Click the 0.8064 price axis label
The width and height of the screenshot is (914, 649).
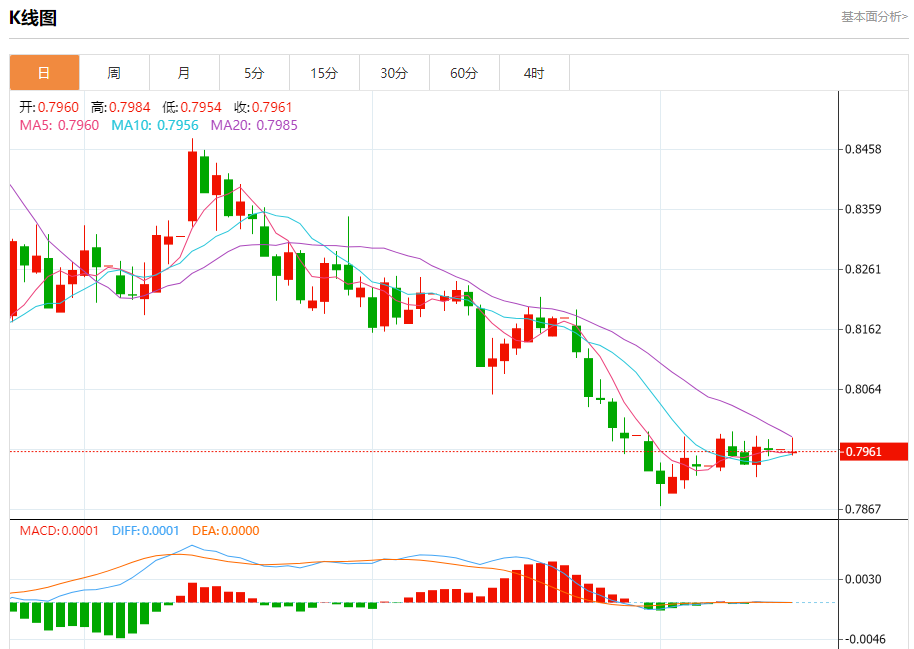863,389
